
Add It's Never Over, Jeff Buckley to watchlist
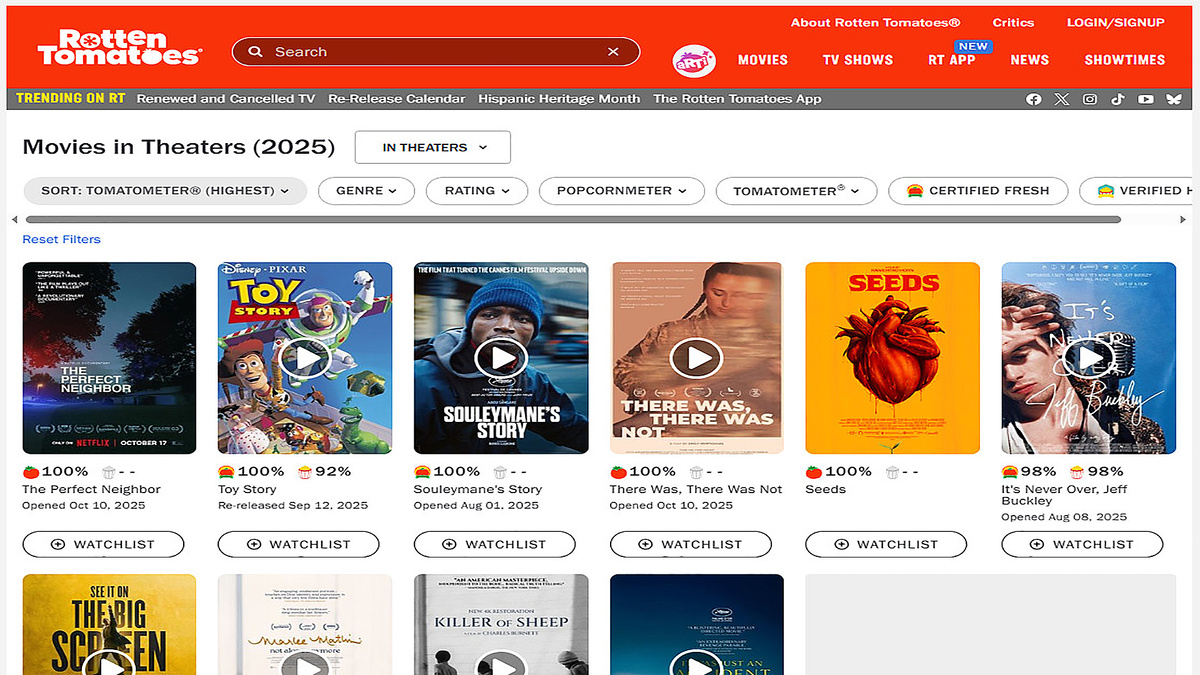click(x=1082, y=544)
